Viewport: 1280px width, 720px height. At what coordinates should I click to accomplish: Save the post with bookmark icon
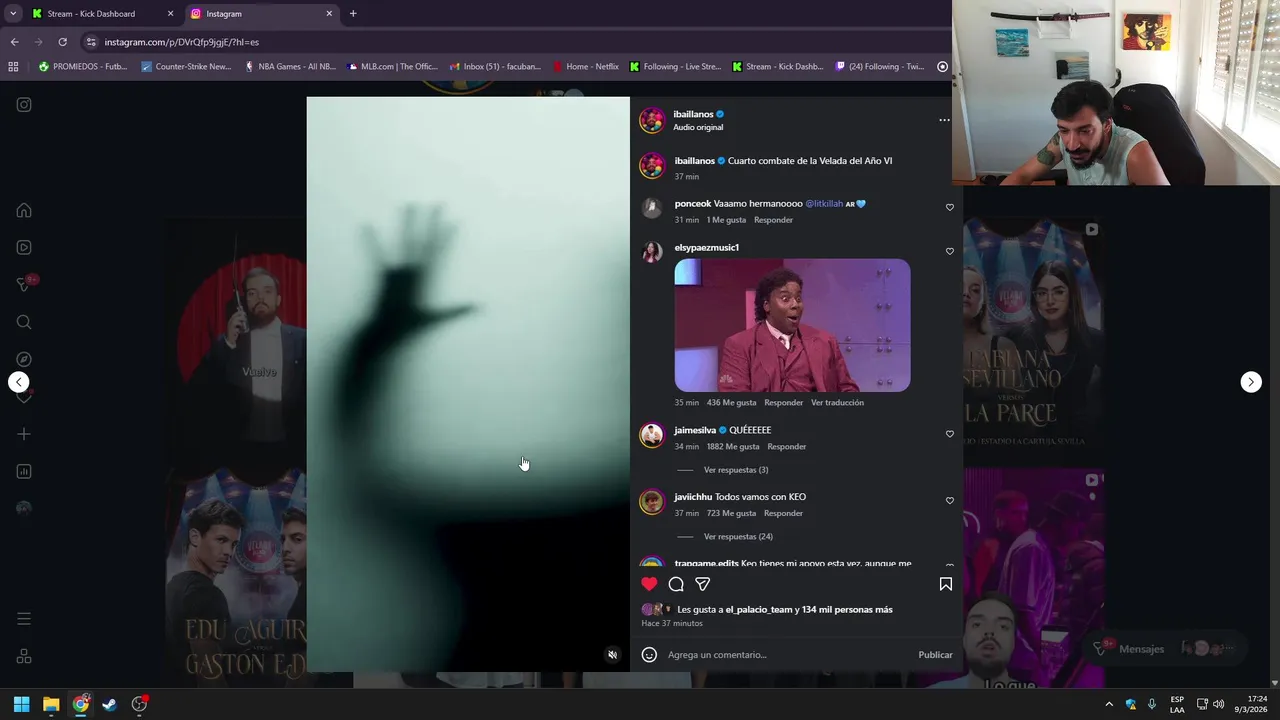tap(945, 584)
